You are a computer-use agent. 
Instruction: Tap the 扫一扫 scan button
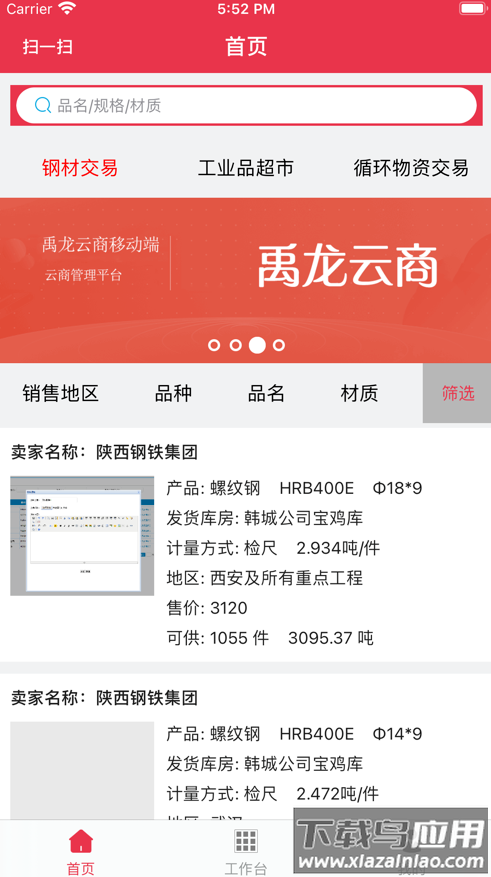click(x=48, y=46)
